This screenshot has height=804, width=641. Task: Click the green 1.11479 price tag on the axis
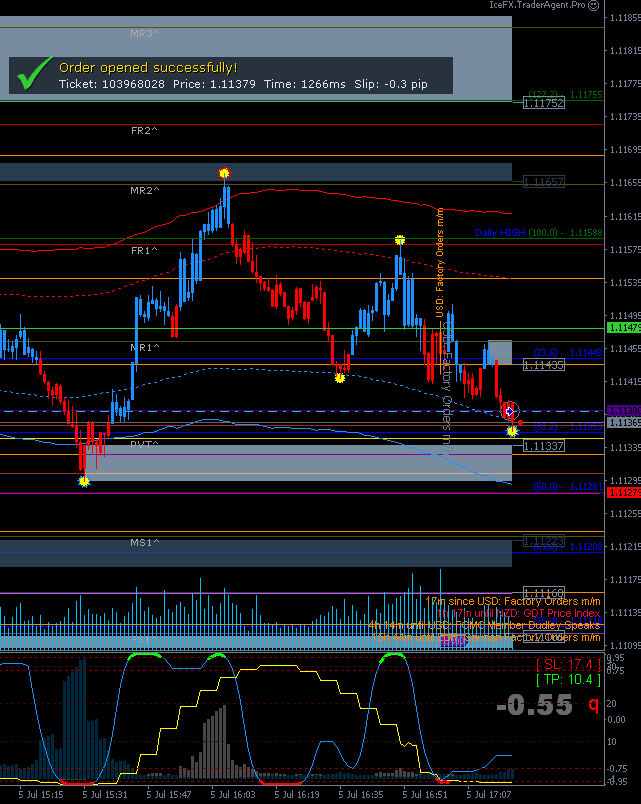(x=624, y=328)
